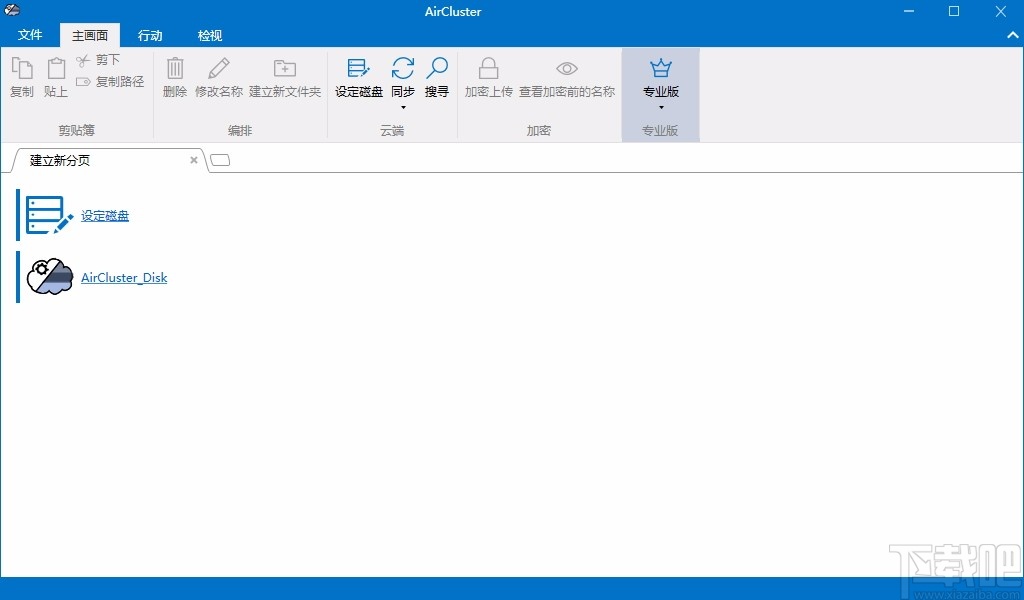Click the 设定磁盘 link in the main panel
Screen dimensions: 1024x600
click(x=105, y=215)
